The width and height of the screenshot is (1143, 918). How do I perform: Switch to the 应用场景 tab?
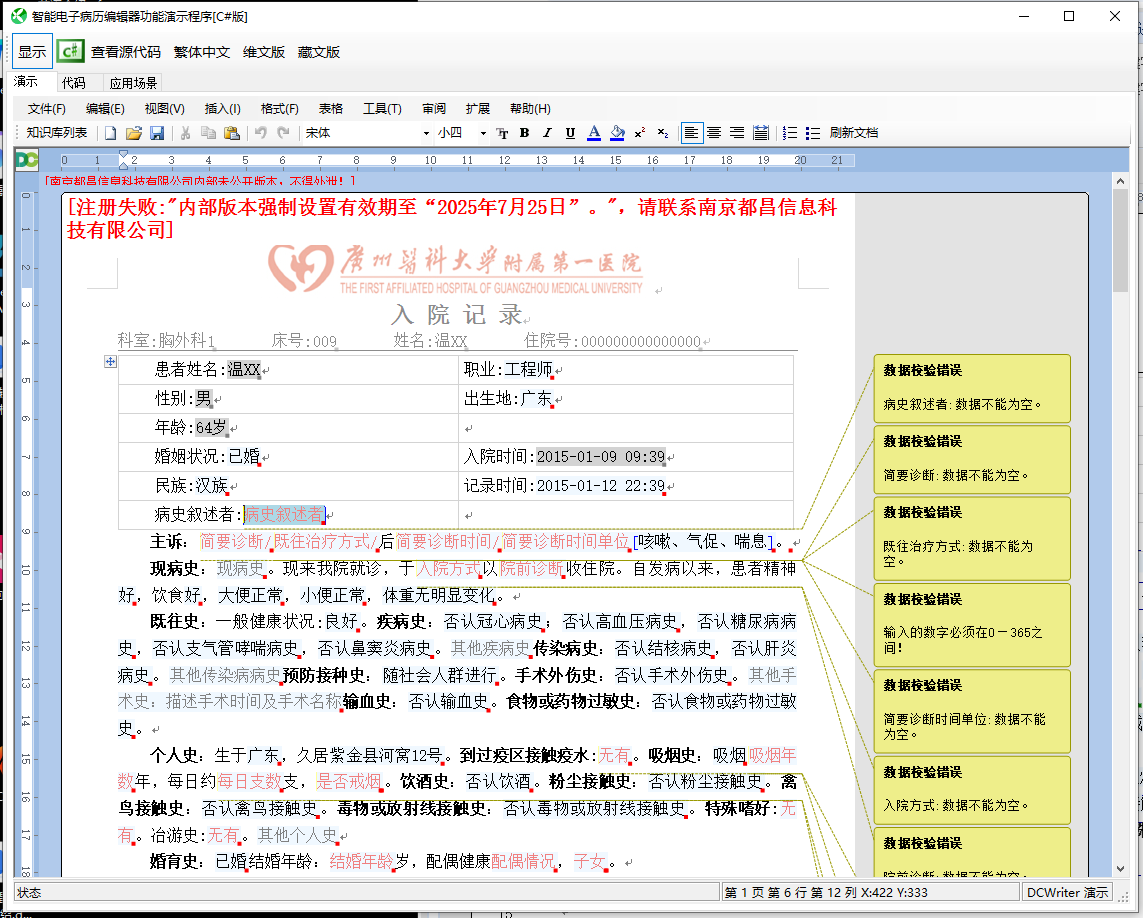[133, 83]
